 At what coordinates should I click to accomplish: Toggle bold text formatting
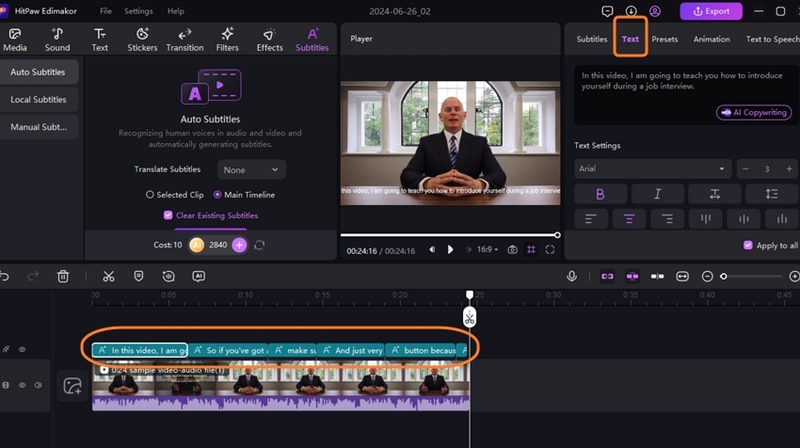click(x=601, y=194)
